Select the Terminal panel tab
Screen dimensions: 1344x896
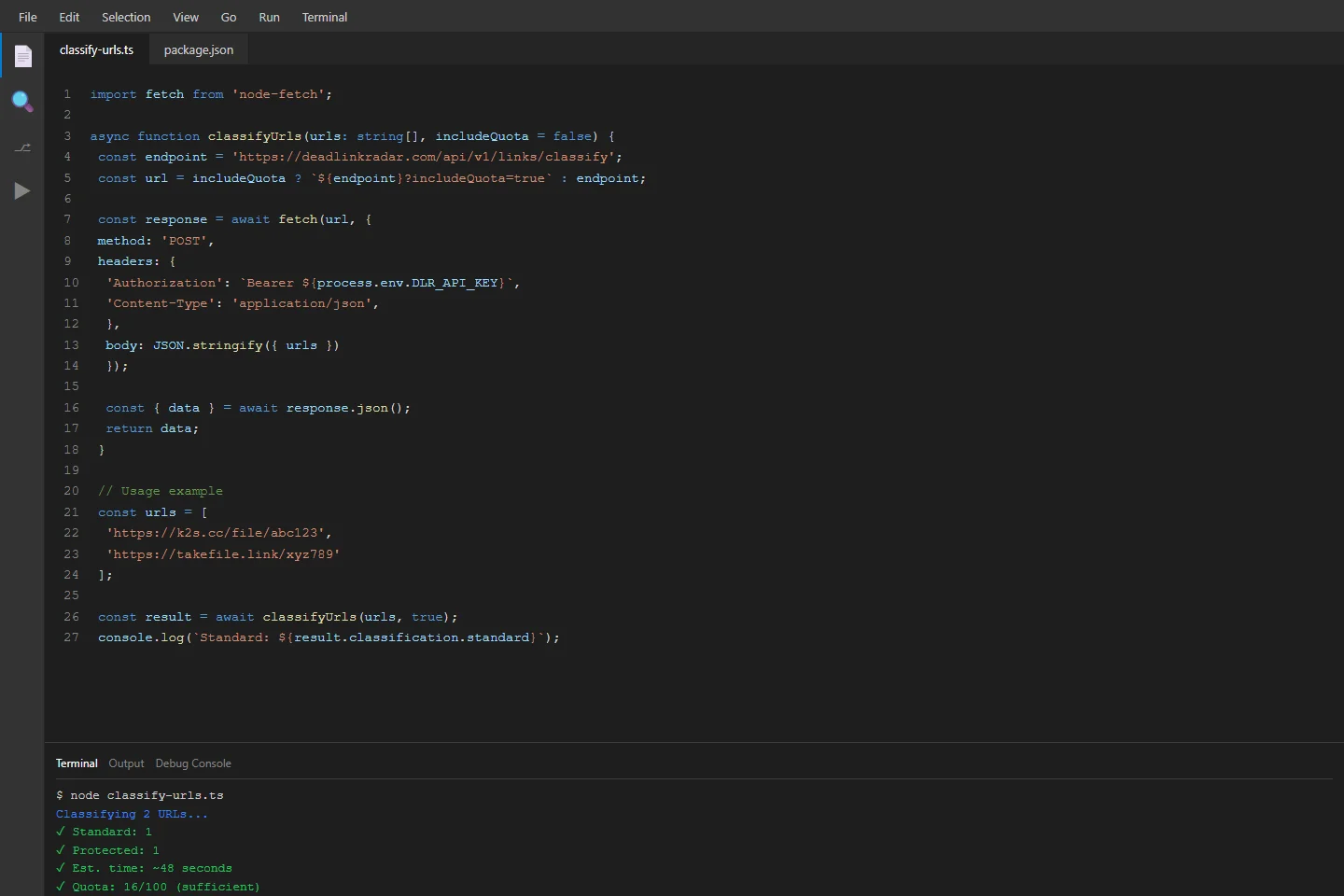coord(77,763)
